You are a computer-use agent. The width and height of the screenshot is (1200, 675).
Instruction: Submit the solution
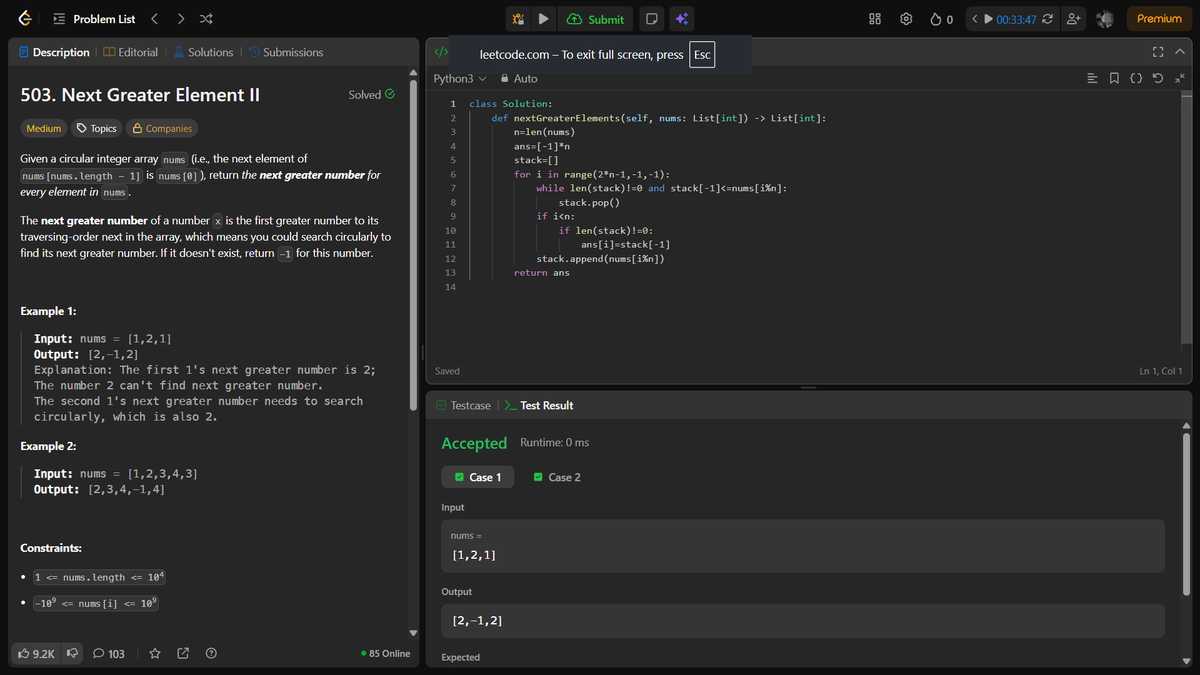click(595, 19)
